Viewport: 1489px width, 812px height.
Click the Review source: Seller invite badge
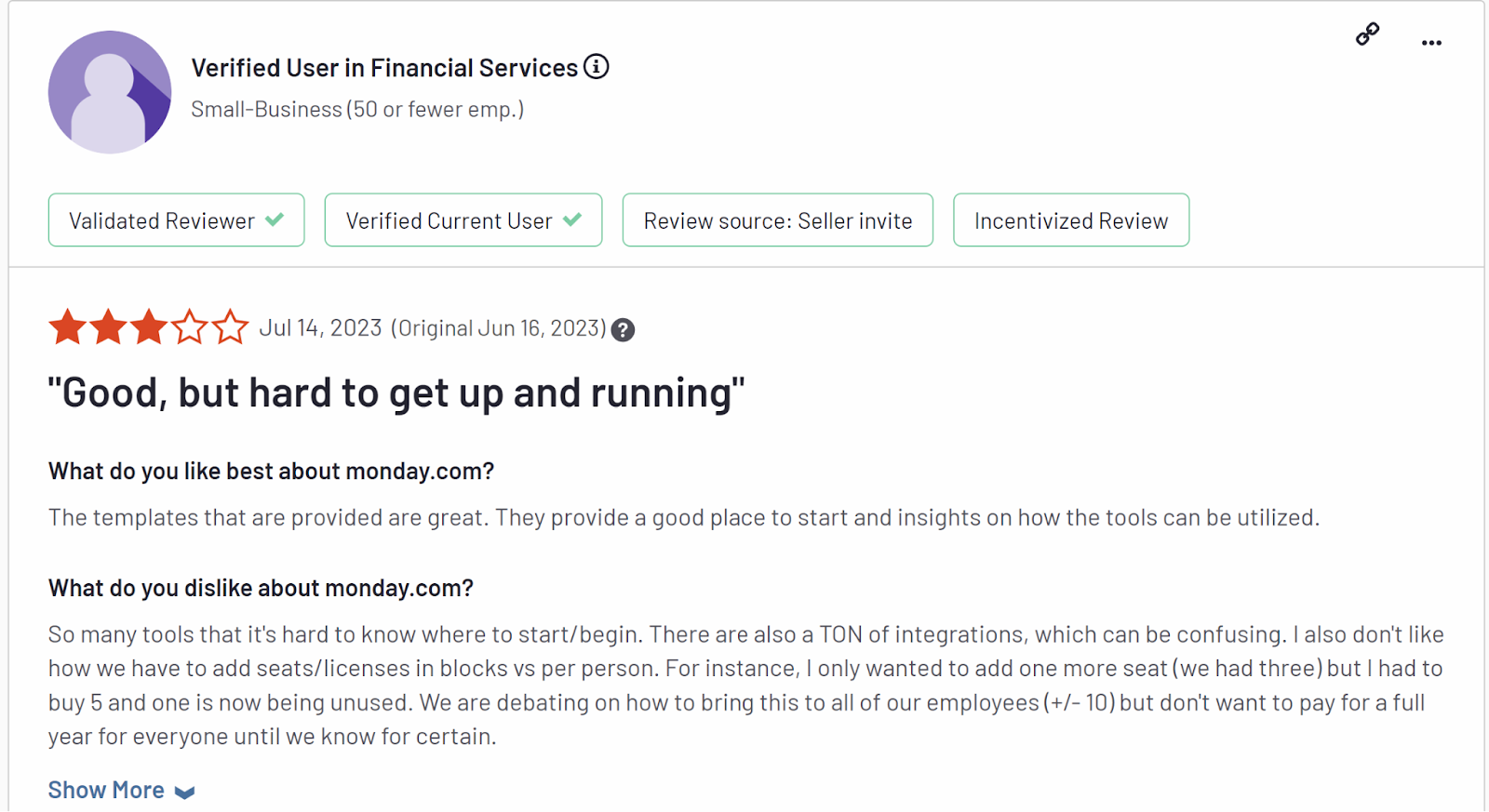[x=777, y=220]
